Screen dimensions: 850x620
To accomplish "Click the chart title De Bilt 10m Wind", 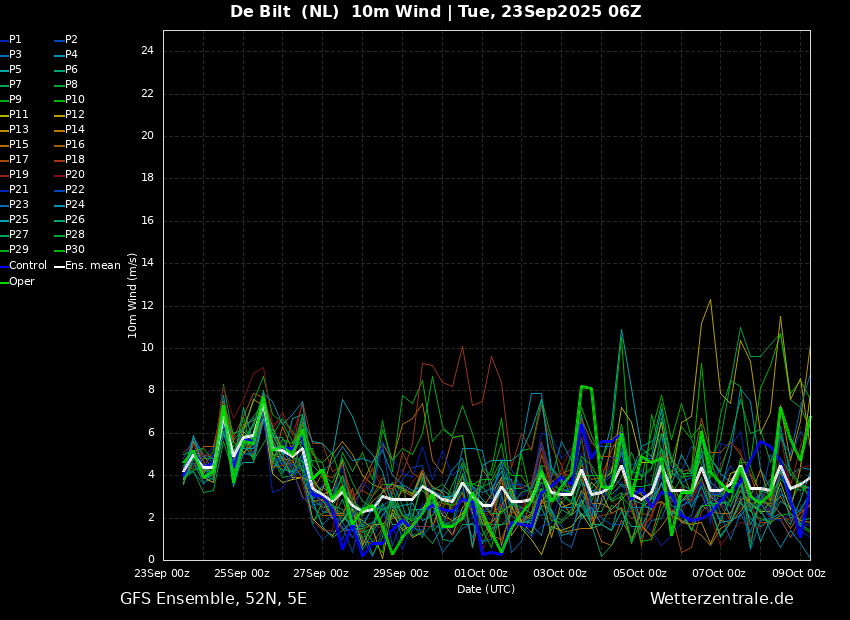I will tap(435, 12).
